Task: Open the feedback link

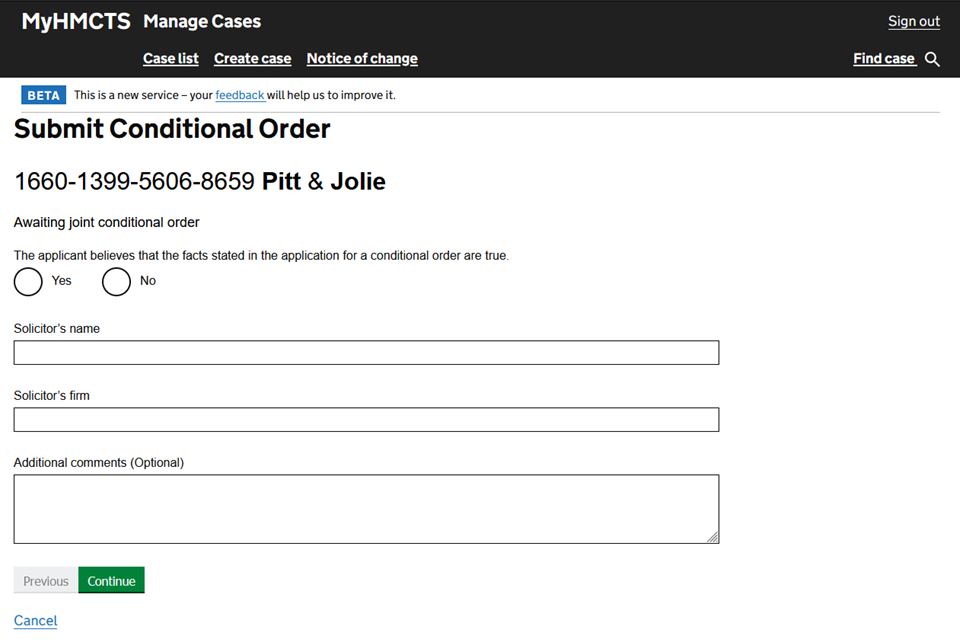Action: (x=240, y=95)
